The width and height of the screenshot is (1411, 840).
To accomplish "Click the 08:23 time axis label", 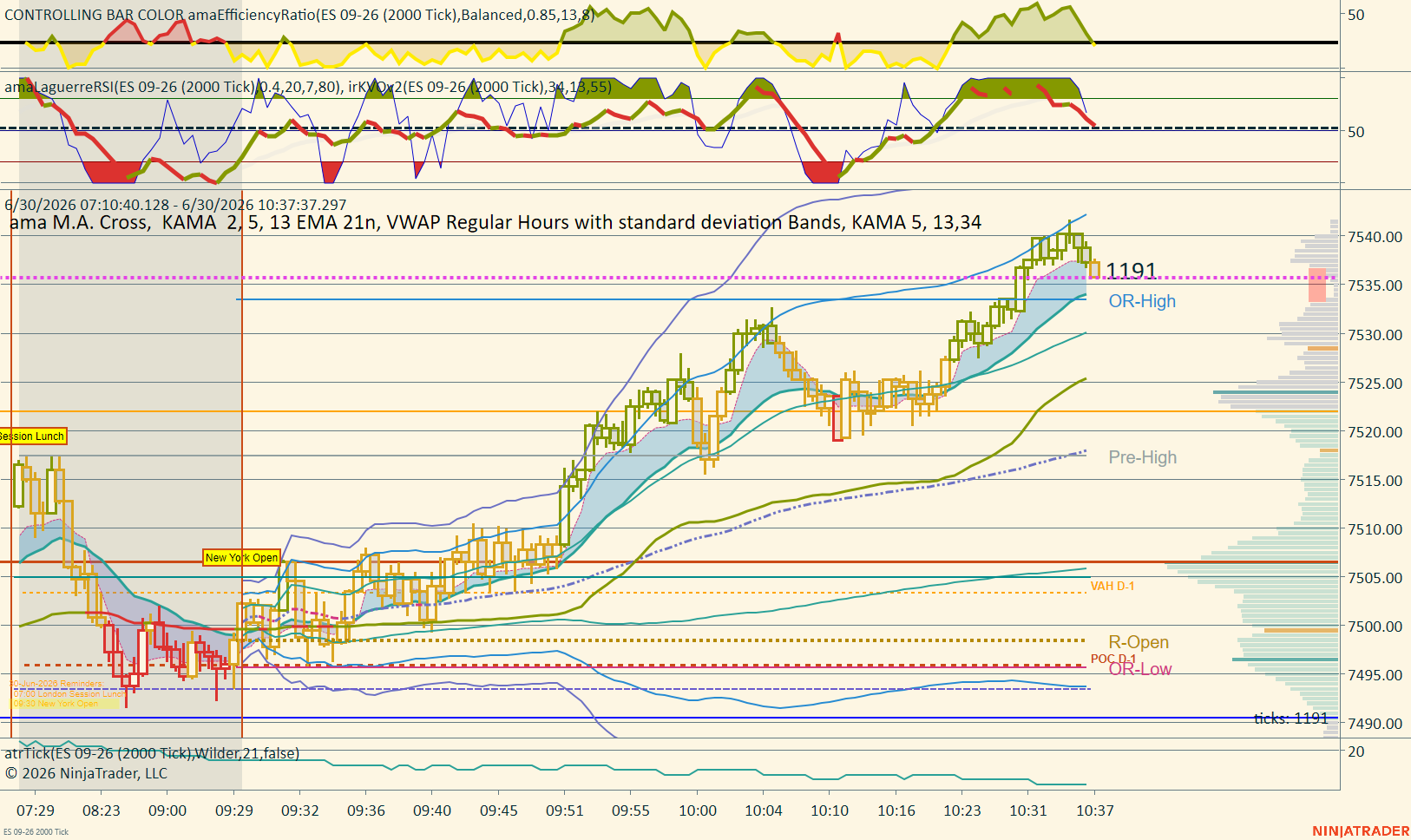I will click(x=102, y=810).
